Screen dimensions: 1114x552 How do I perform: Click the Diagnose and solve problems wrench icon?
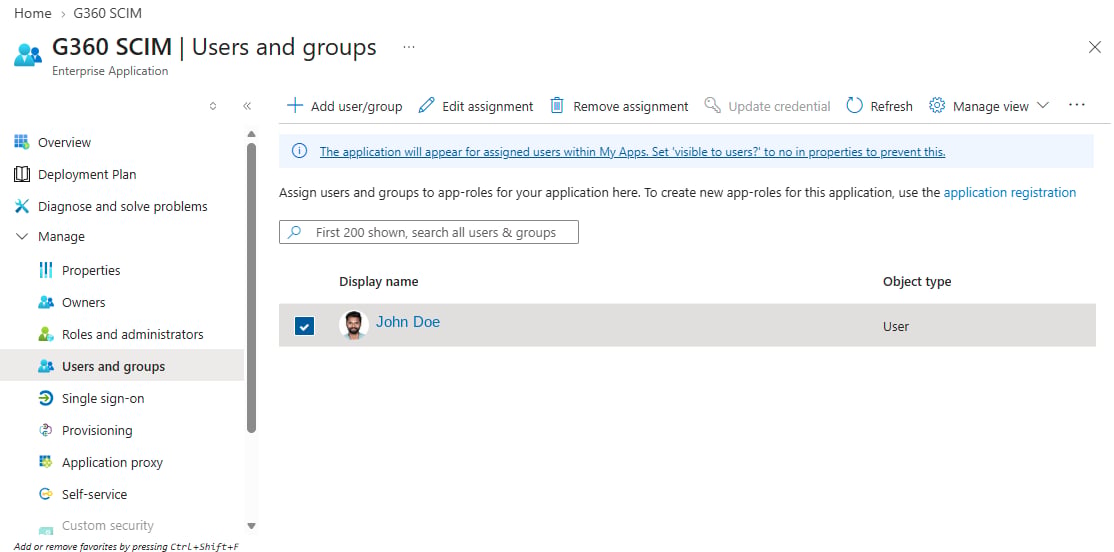pyautogui.click(x=22, y=206)
